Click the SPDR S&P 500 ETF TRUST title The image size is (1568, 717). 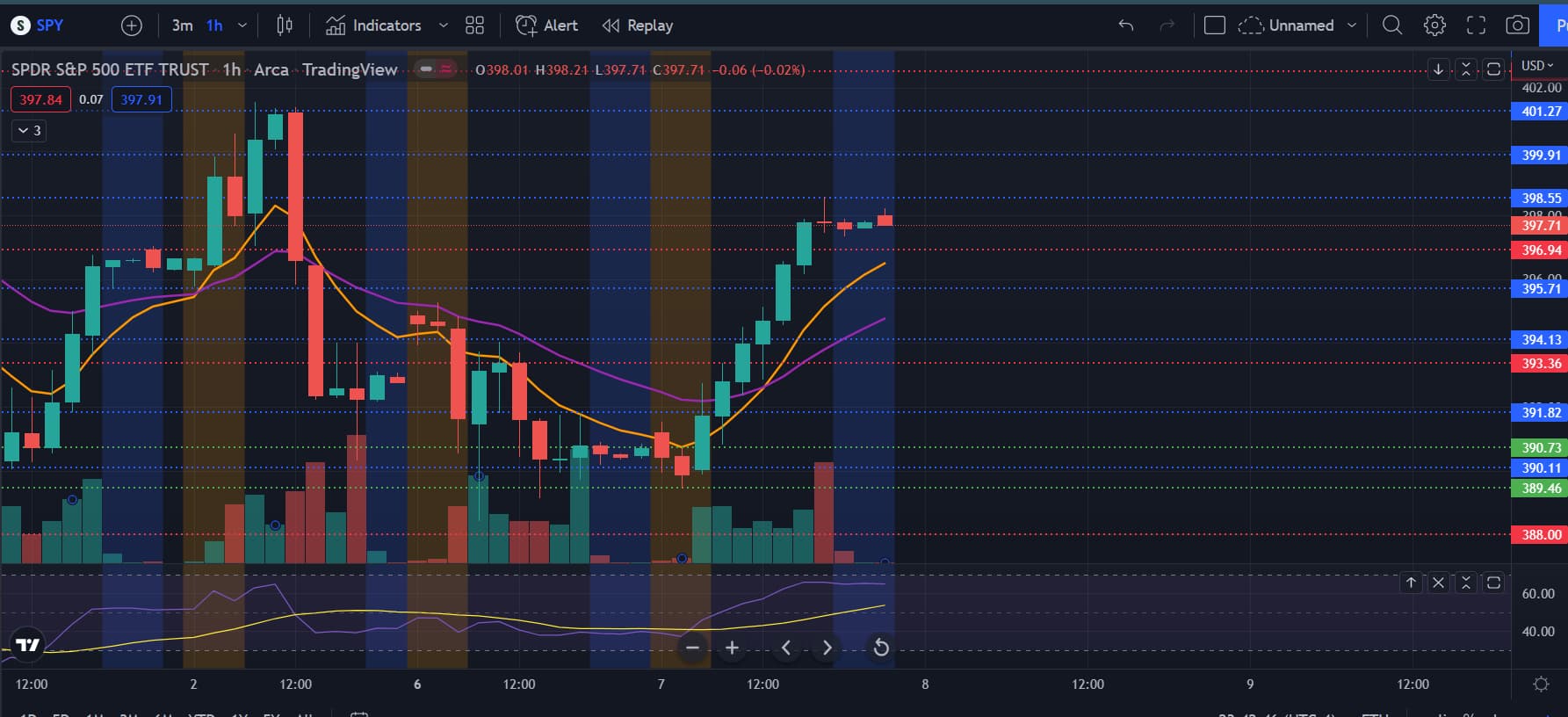click(110, 69)
